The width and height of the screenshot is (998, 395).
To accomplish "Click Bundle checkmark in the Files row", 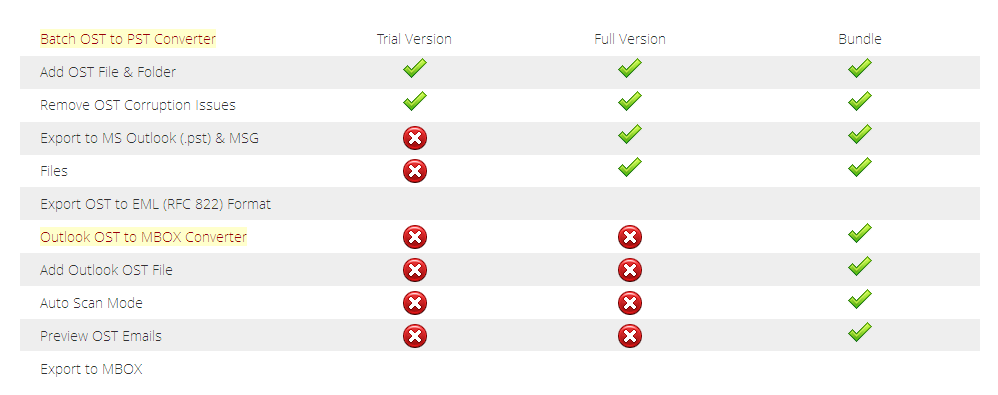I will [859, 168].
